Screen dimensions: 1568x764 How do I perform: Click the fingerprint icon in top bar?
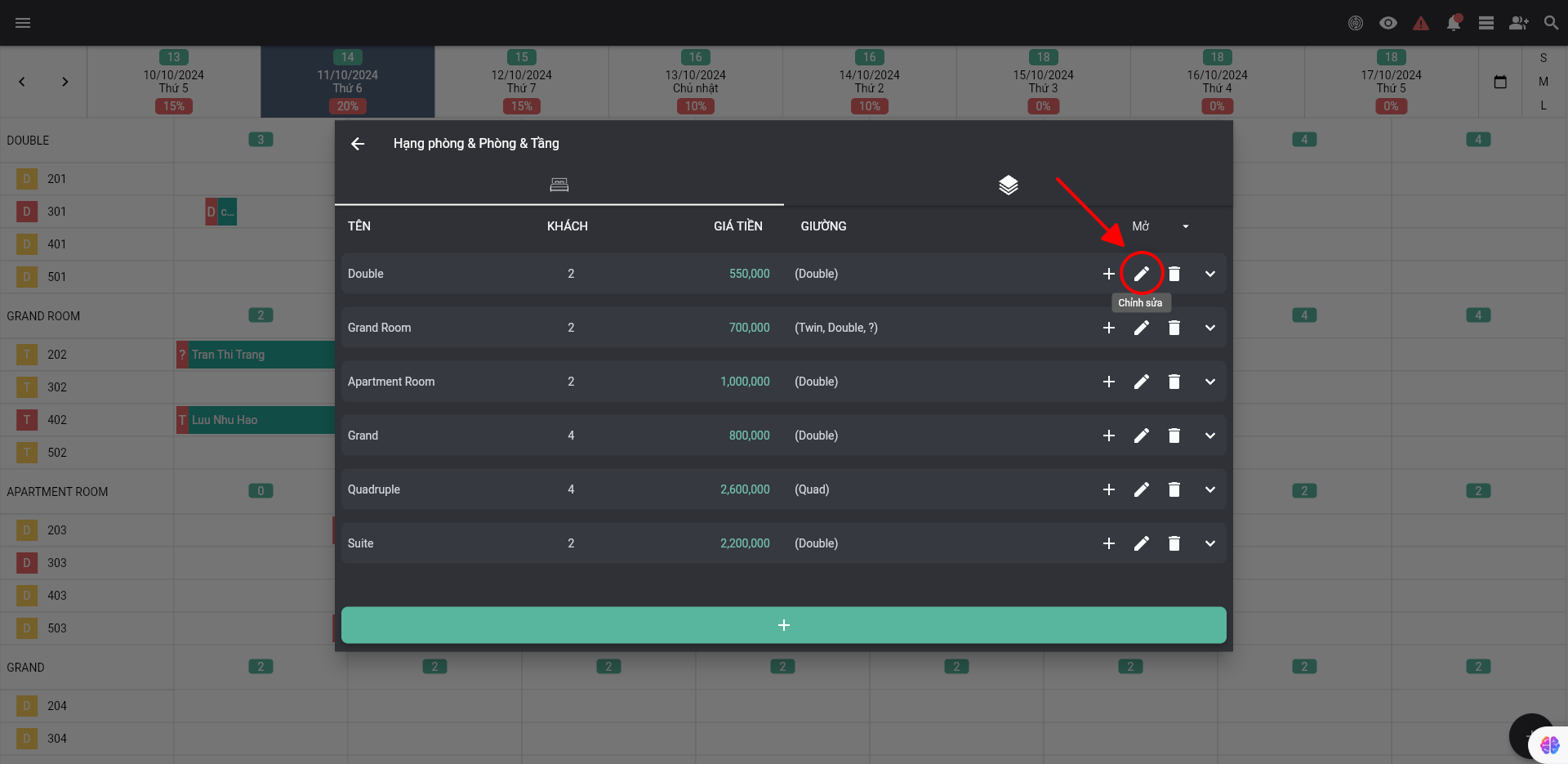(x=1356, y=23)
